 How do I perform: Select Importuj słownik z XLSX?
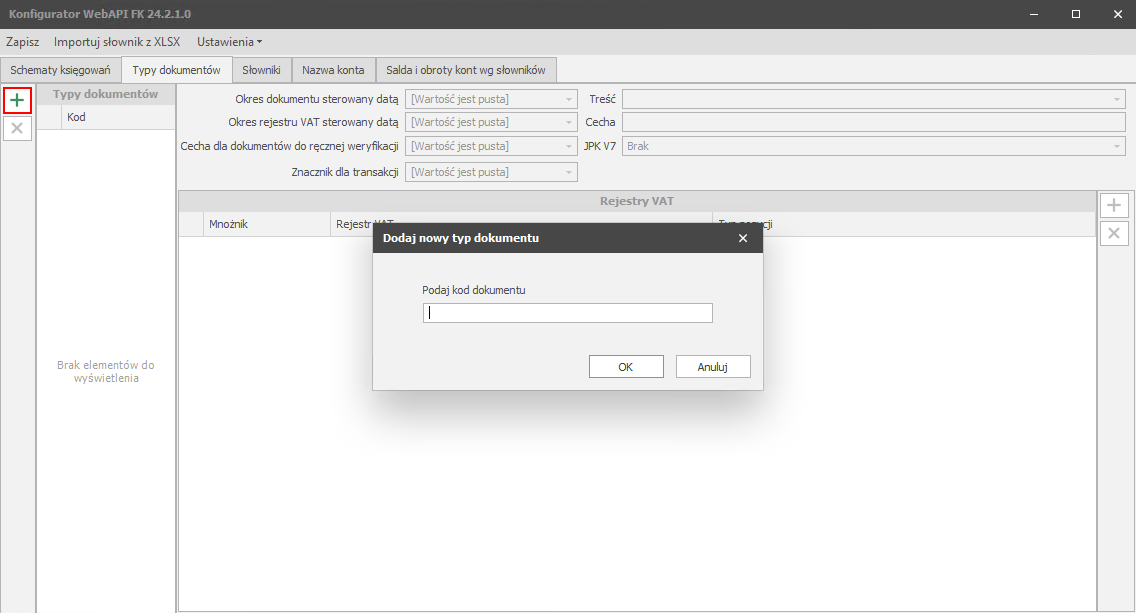pos(117,42)
